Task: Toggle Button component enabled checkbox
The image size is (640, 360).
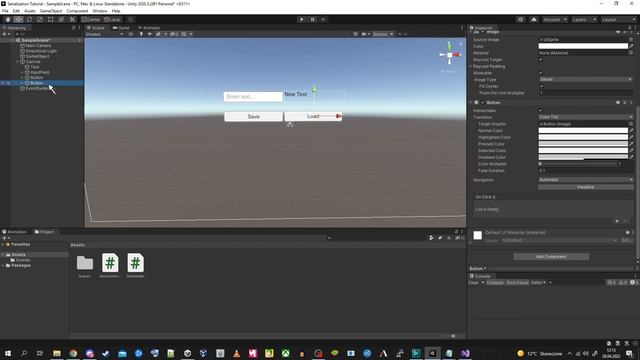Action: [x=482, y=102]
